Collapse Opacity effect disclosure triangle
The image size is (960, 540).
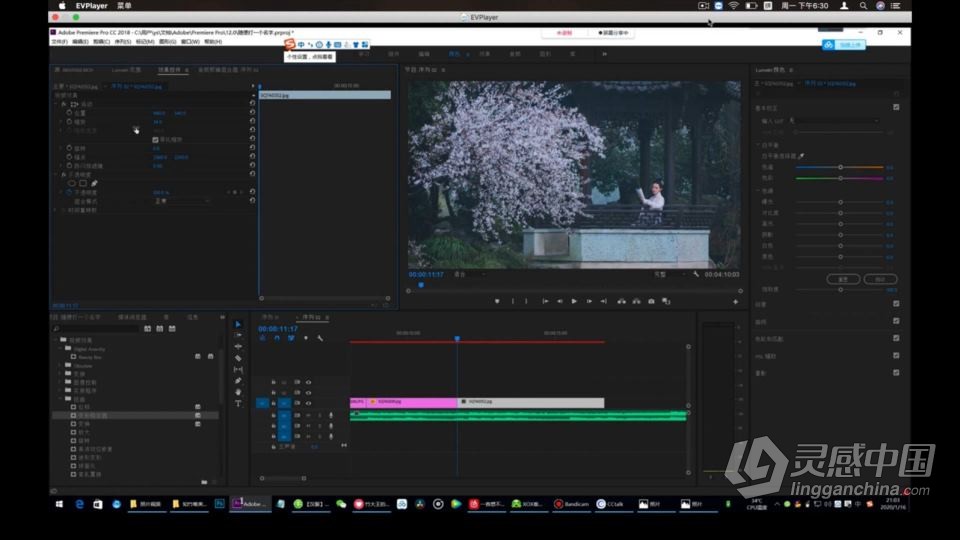pyautogui.click(x=56, y=174)
